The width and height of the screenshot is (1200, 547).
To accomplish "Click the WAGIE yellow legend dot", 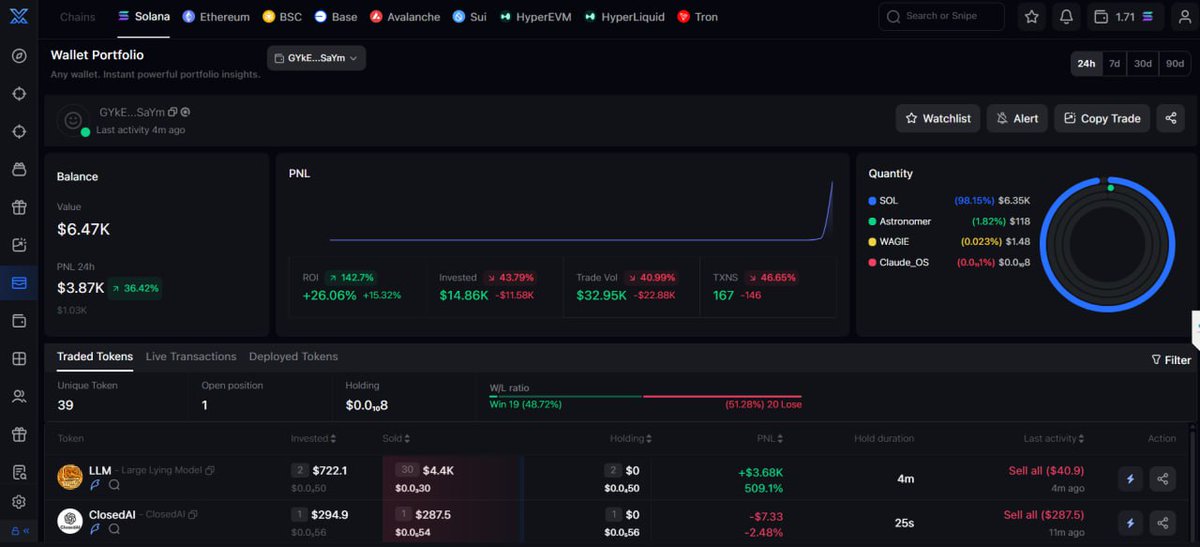I will pos(872,242).
